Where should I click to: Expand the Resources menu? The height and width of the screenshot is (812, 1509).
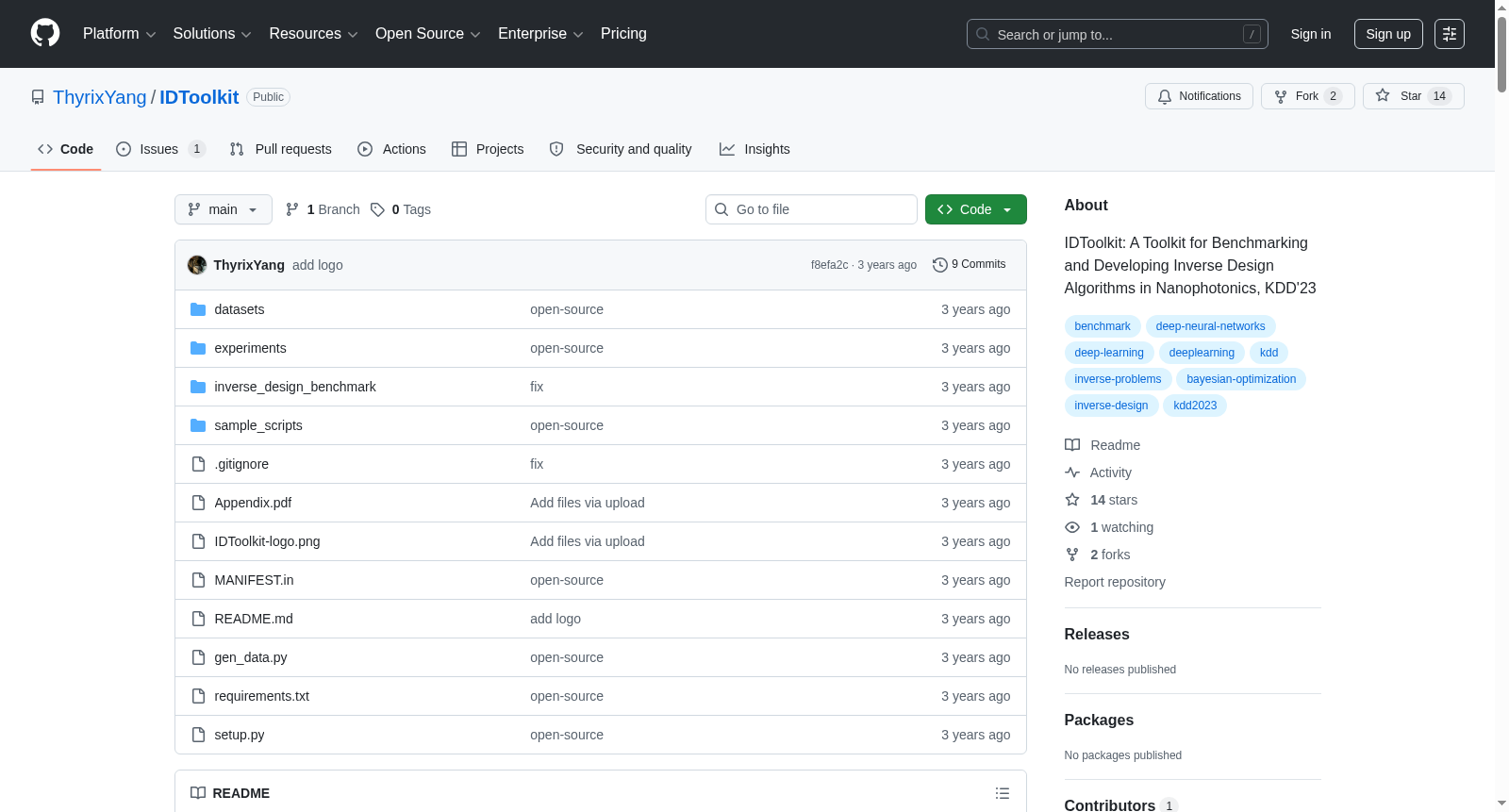pos(313,34)
